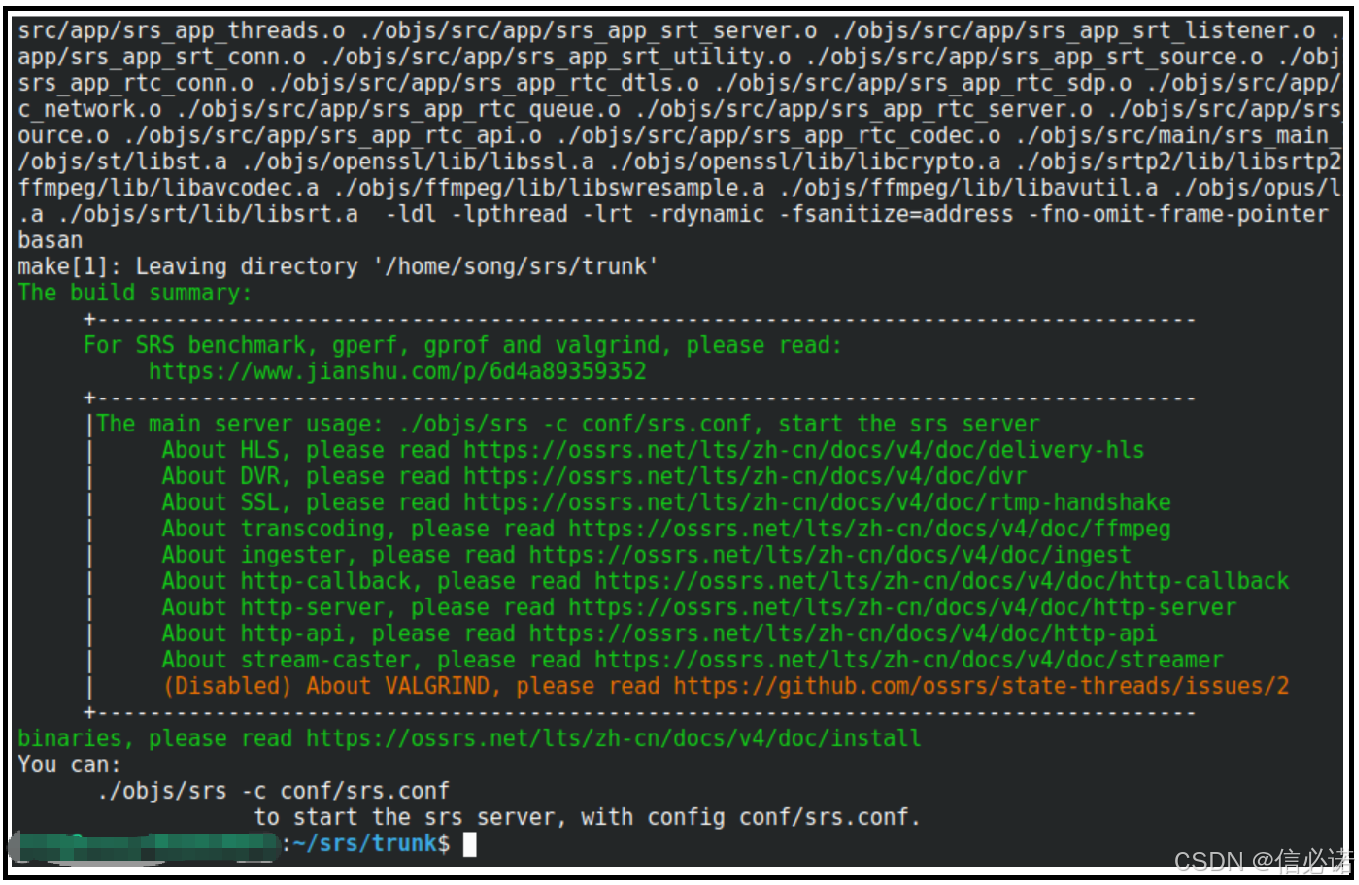
Task: Click './objs/srt/lib/libsrt.a' library path text
Action: (208, 215)
